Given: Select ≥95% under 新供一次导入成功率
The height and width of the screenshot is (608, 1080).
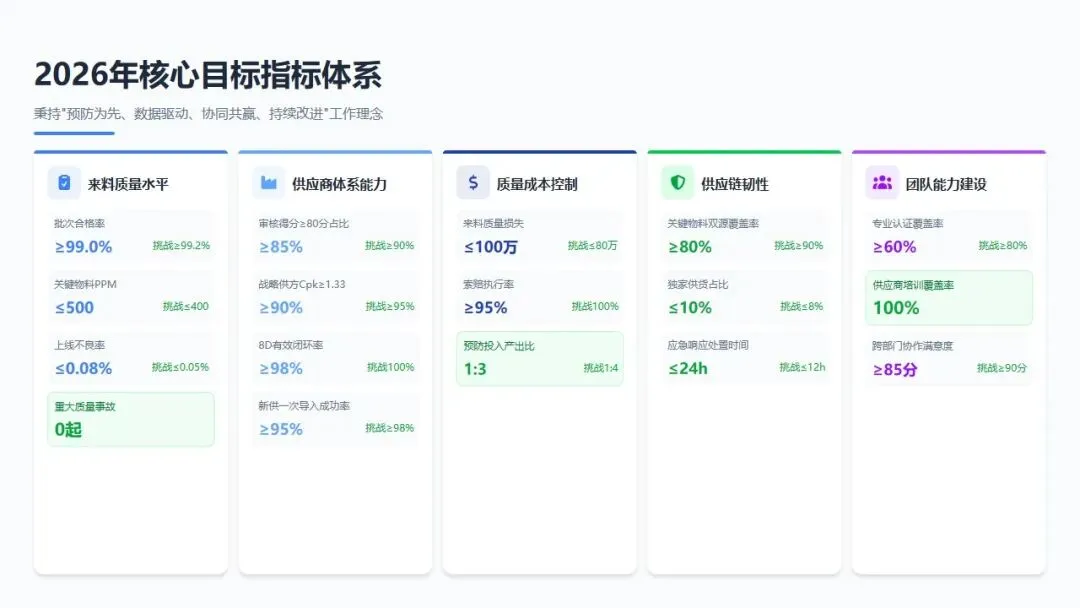Looking at the screenshot, I should [x=281, y=429].
